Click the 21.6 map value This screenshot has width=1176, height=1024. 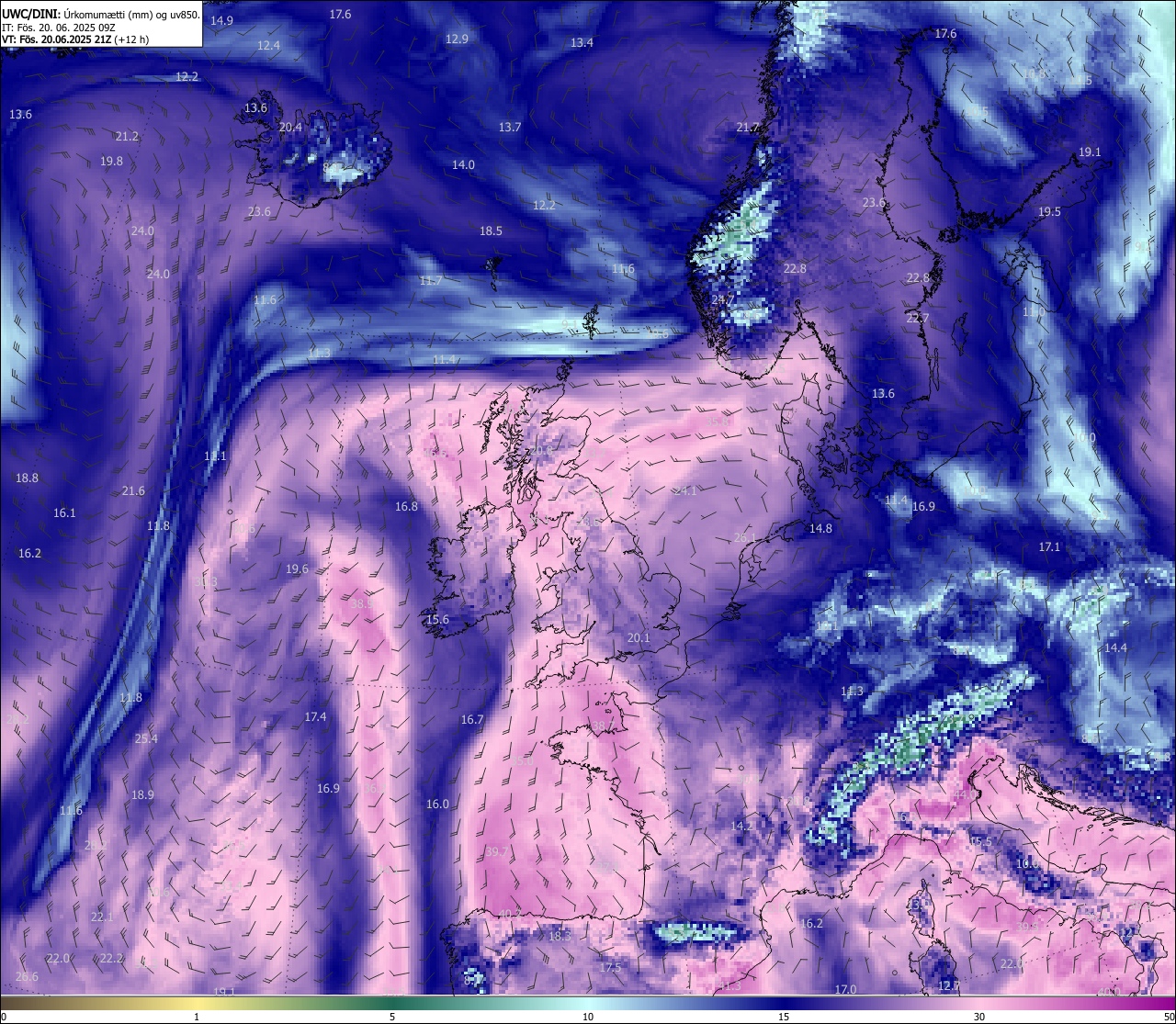[133, 490]
